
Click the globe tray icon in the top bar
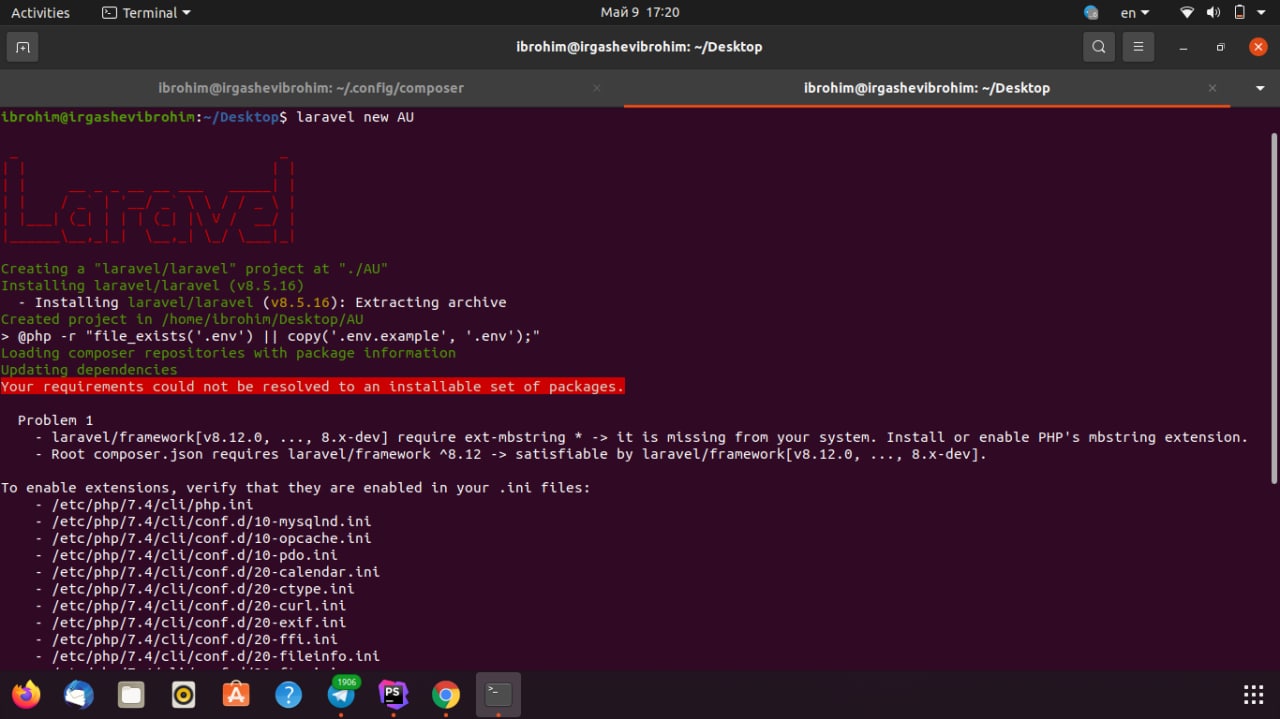pos(1091,13)
